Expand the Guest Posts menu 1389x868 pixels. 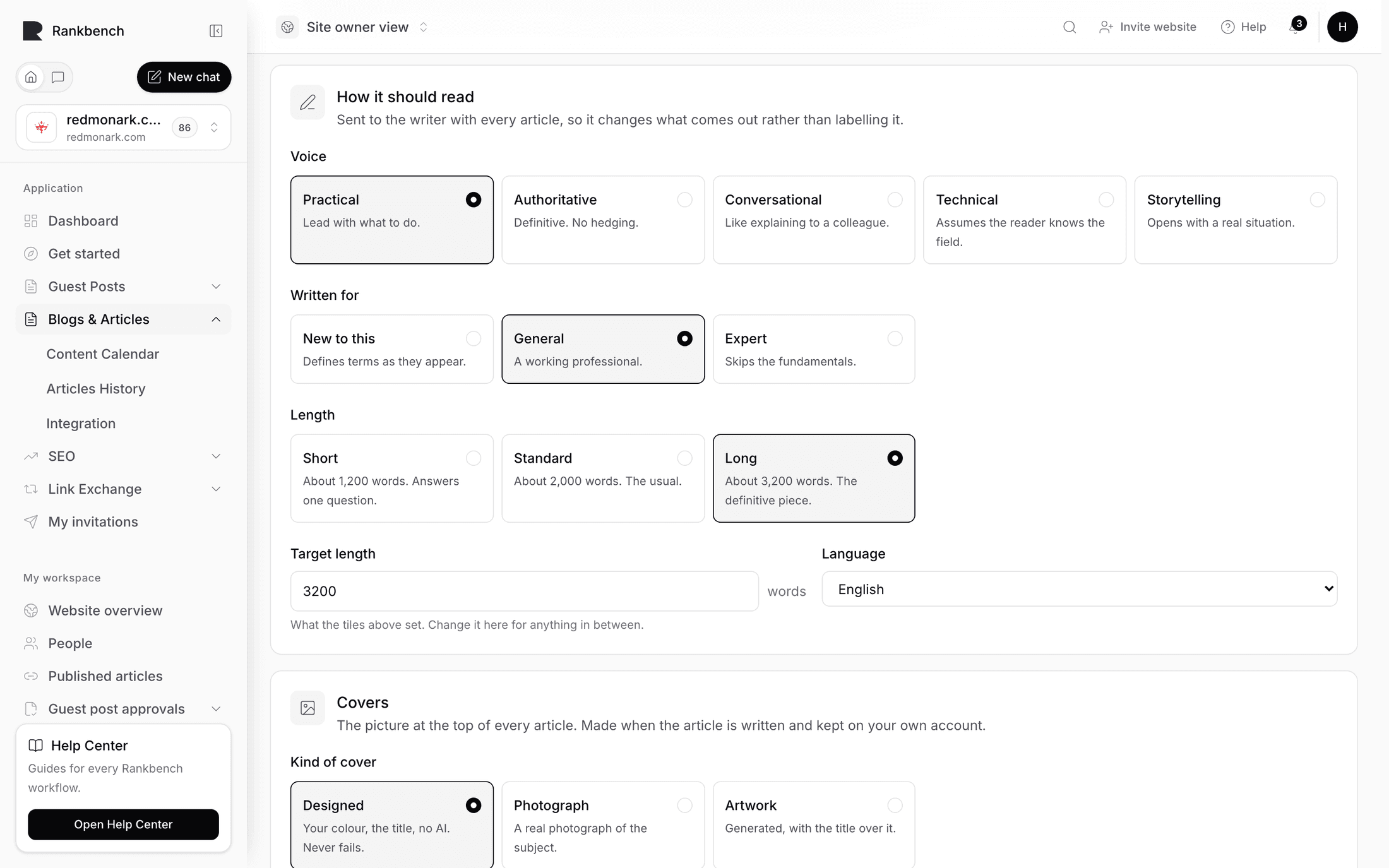(x=123, y=287)
